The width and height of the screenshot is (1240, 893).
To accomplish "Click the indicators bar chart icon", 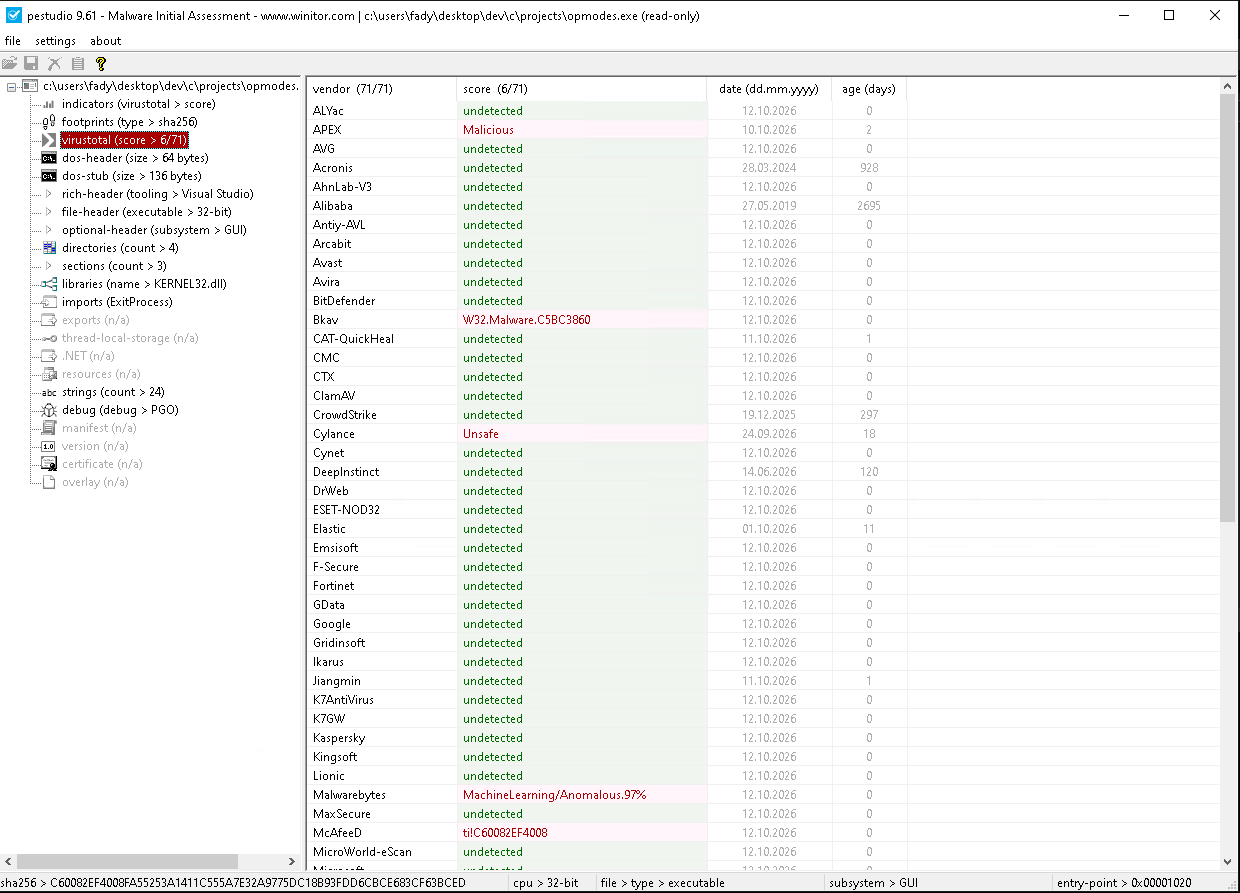I will point(49,104).
